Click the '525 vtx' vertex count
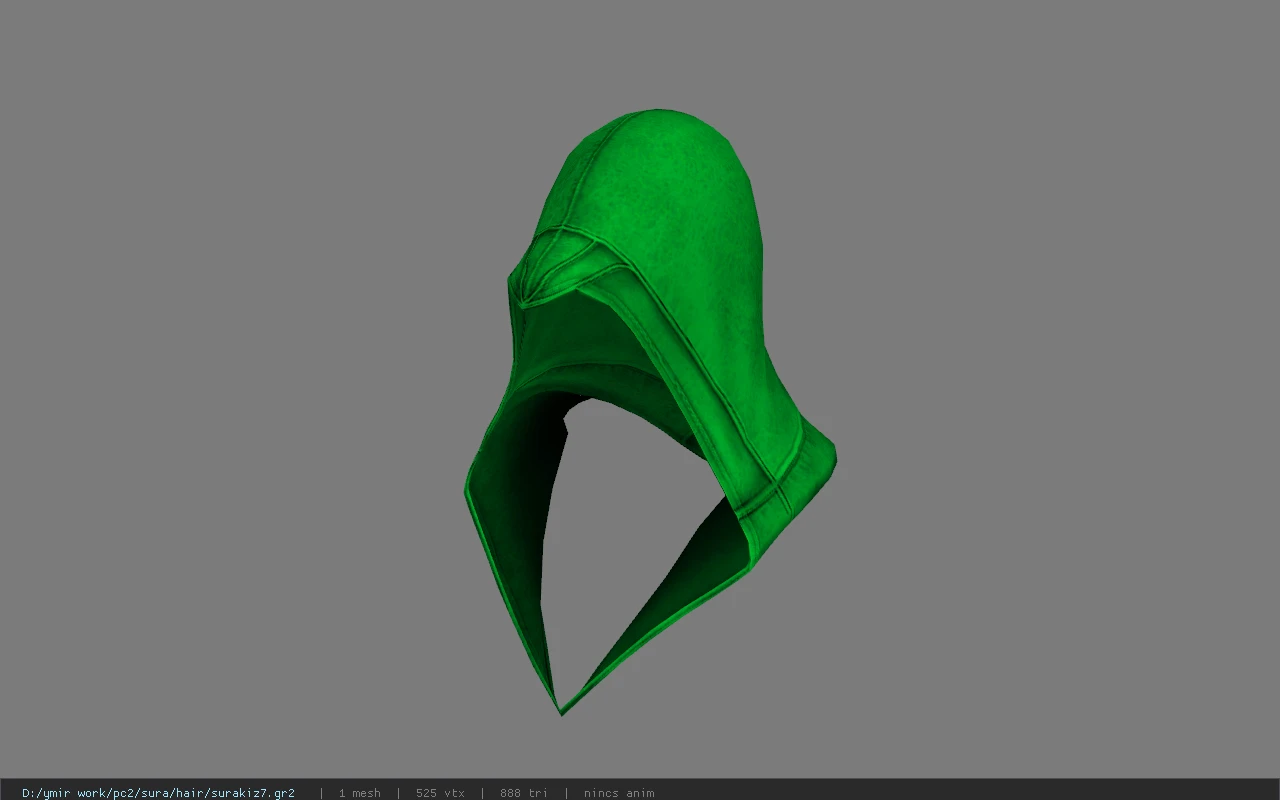Viewport: 1280px width, 800px height. (440, 793)
